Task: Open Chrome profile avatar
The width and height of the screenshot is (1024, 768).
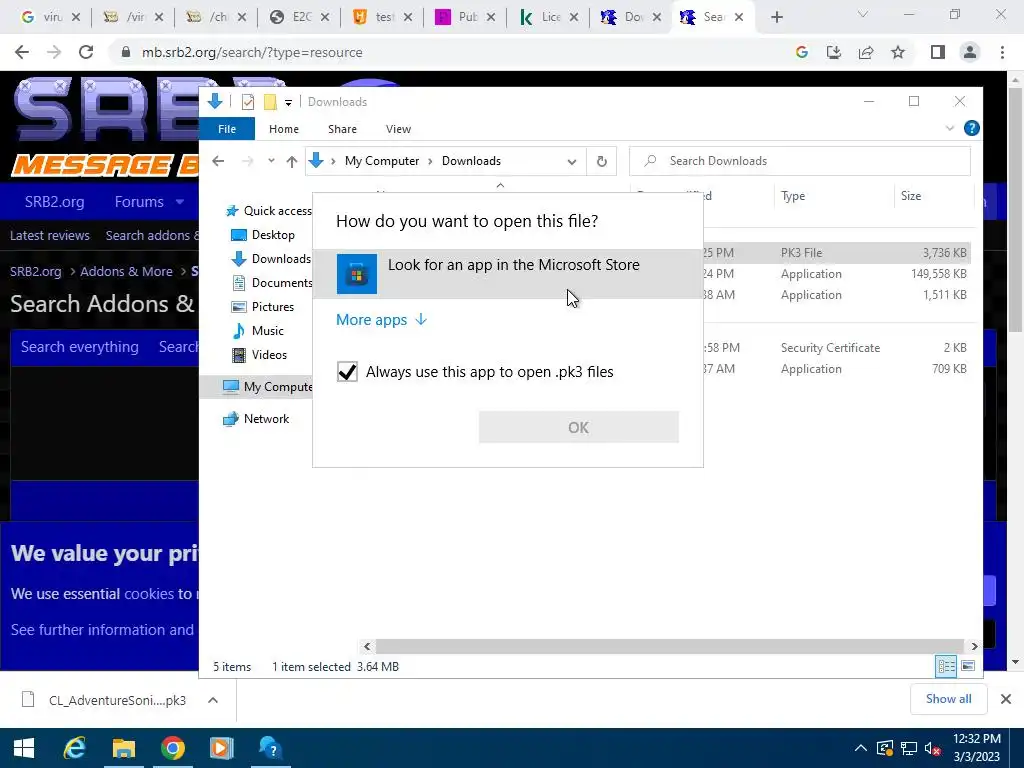Action: 970,52
